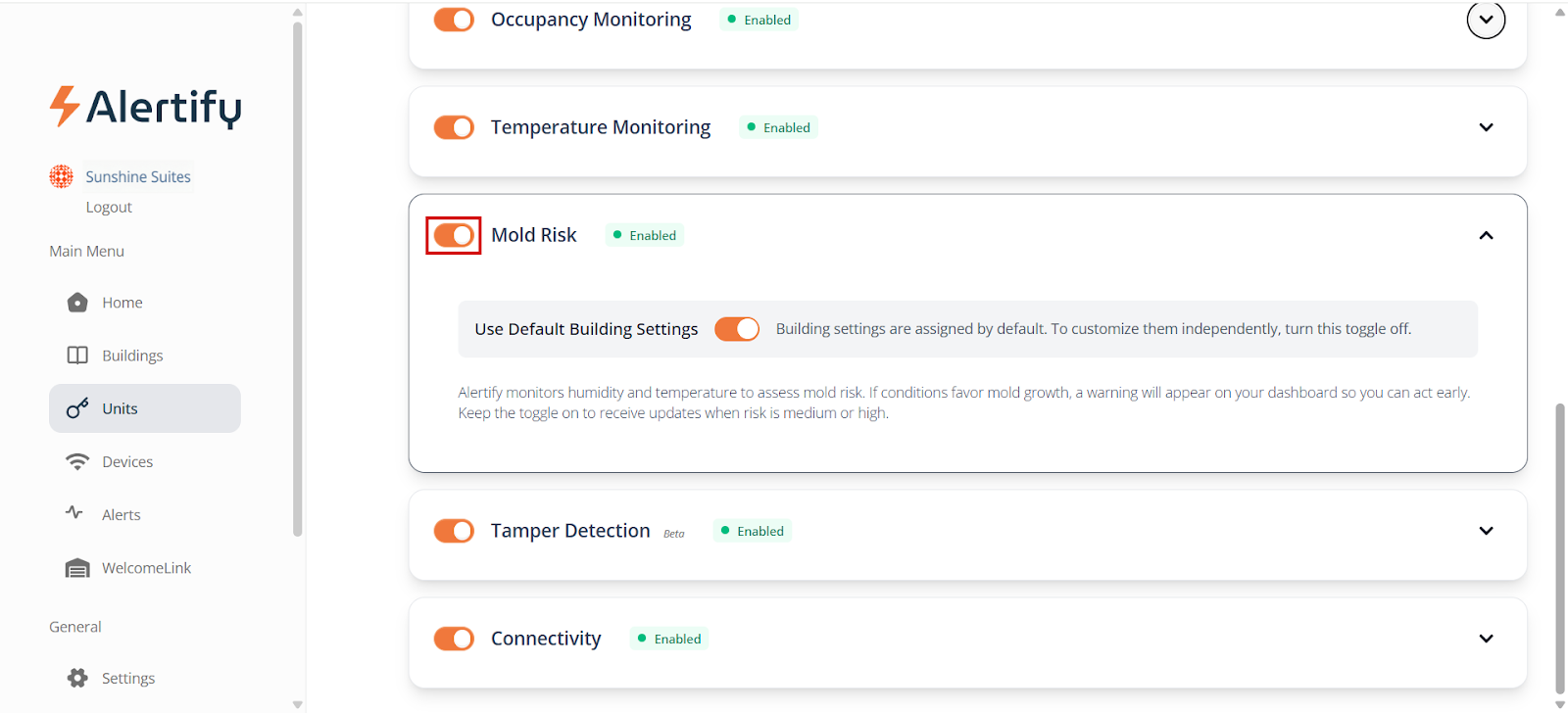Go to the Devices page
1568x713 pixels.
tap(127, 462)
